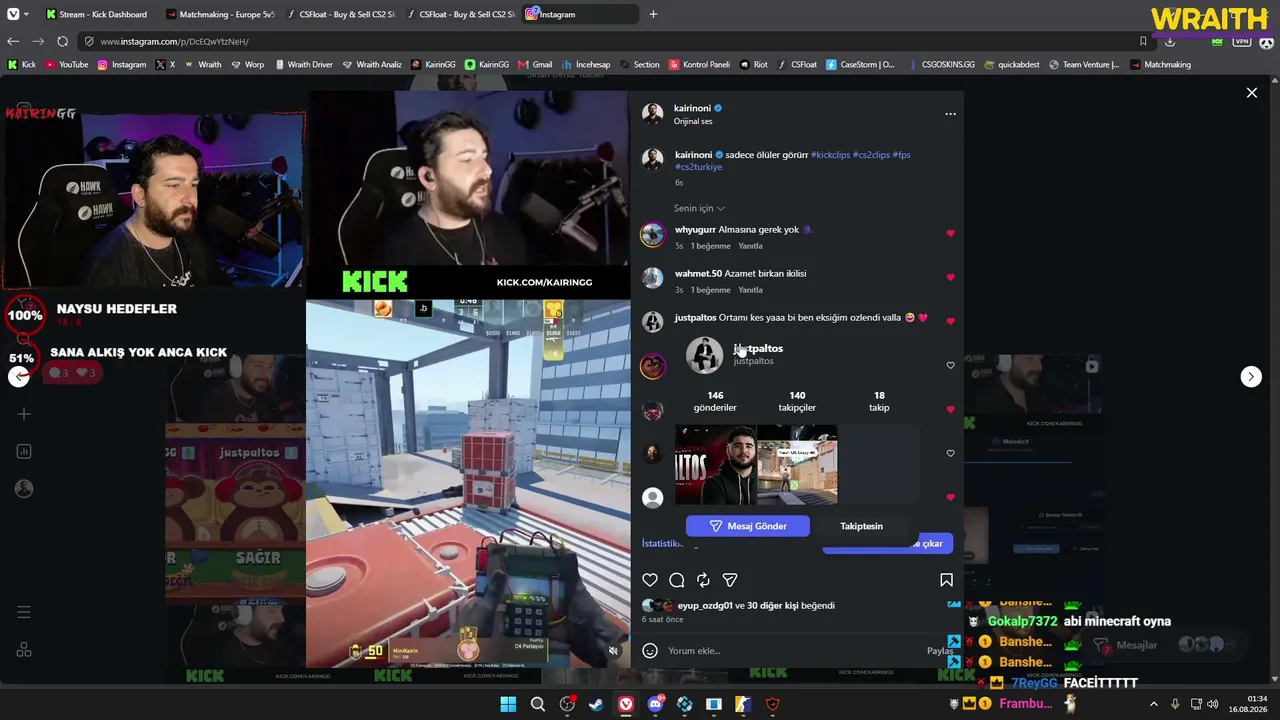This screenshot has width=1280, height=720.
Task: Go to the next post arrow
Action: 1251,376
